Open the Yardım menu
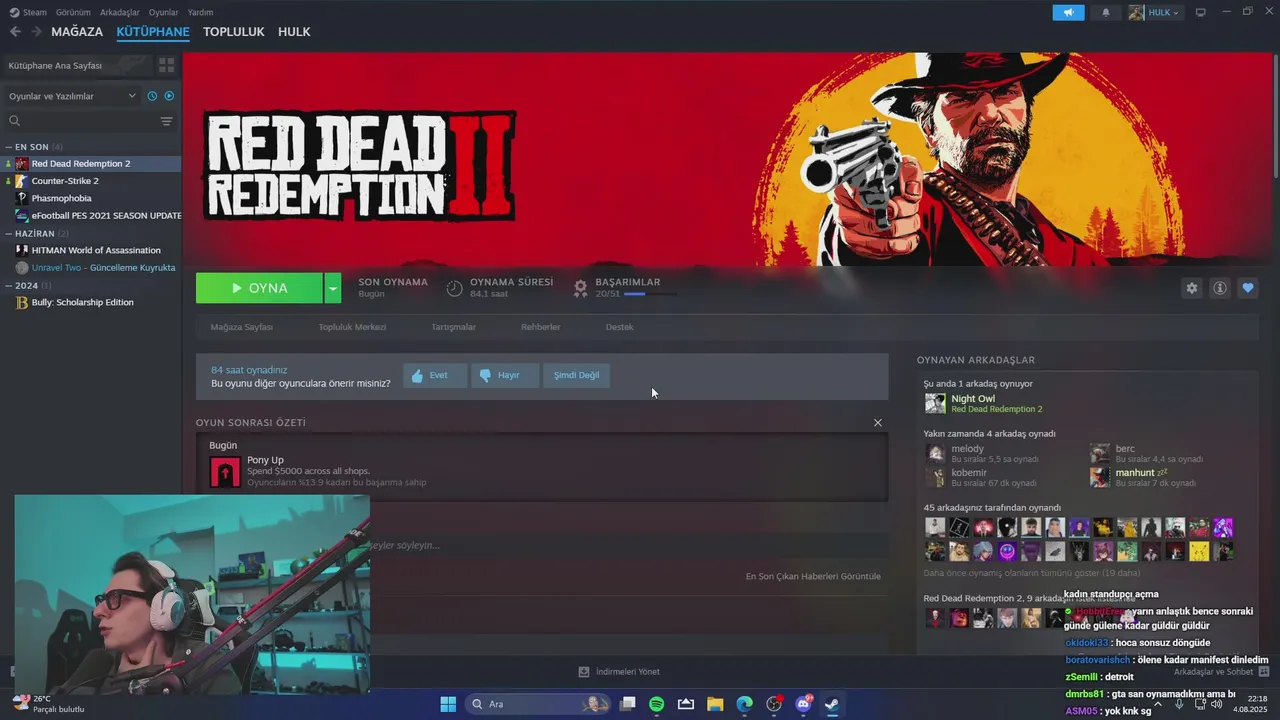Screen dimensions: 1280x720 pyautogui.click(x=200, y=12)
